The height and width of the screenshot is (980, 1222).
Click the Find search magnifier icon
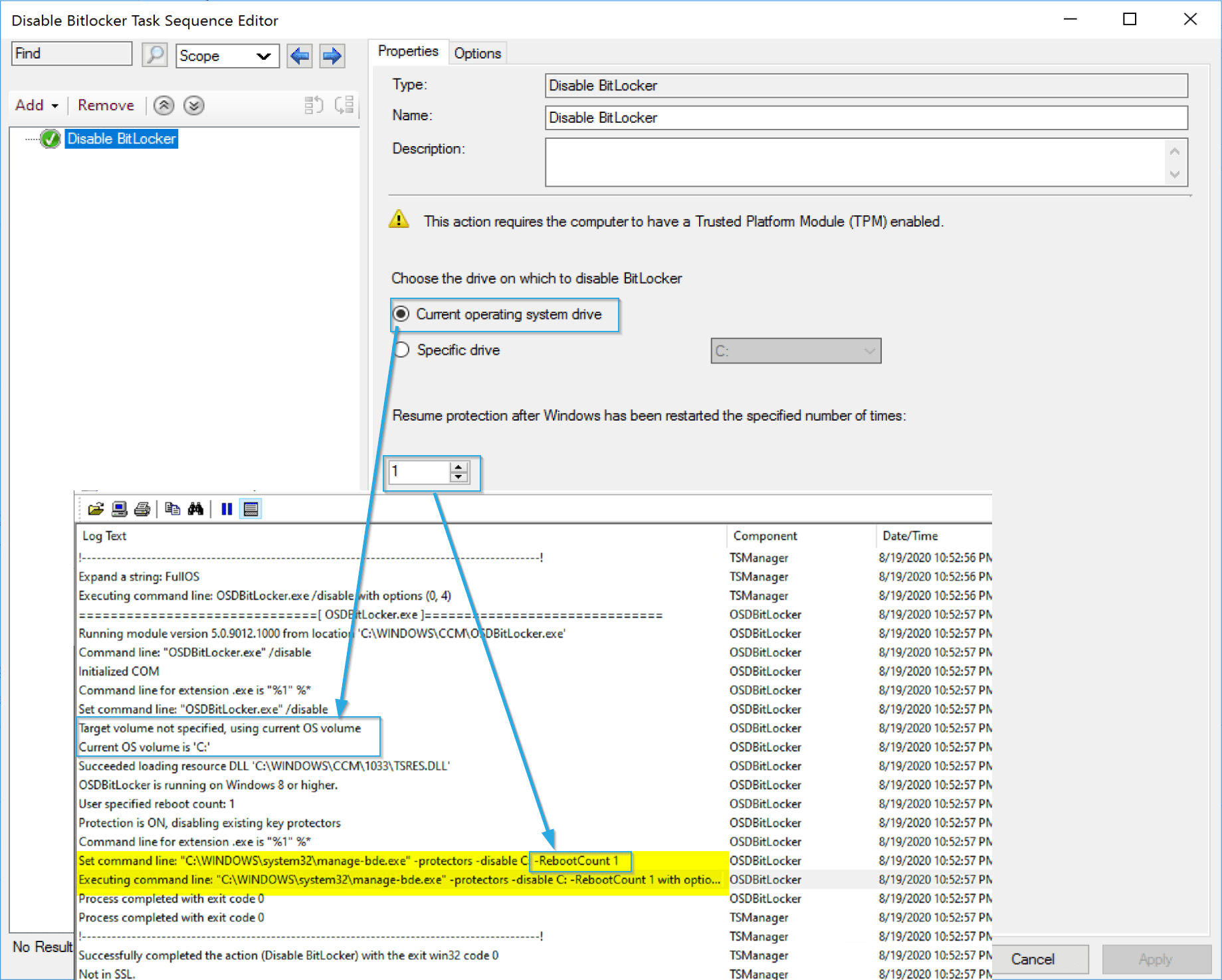(x=154, y=55)
